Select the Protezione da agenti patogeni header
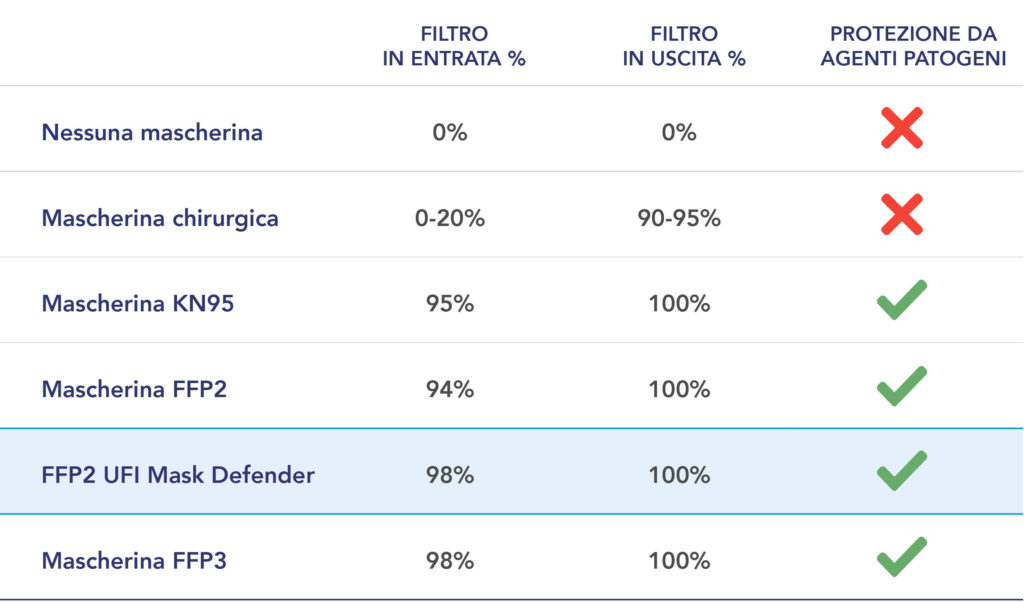The height and width of the screenshot is (602, 1024). pyautogui.click(x=913, y=46)
